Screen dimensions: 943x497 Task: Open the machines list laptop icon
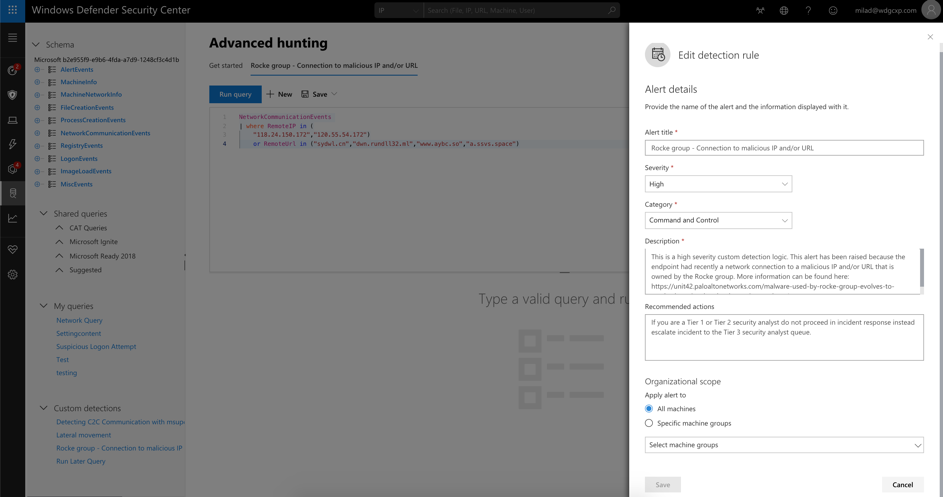(x=13, y=120)
